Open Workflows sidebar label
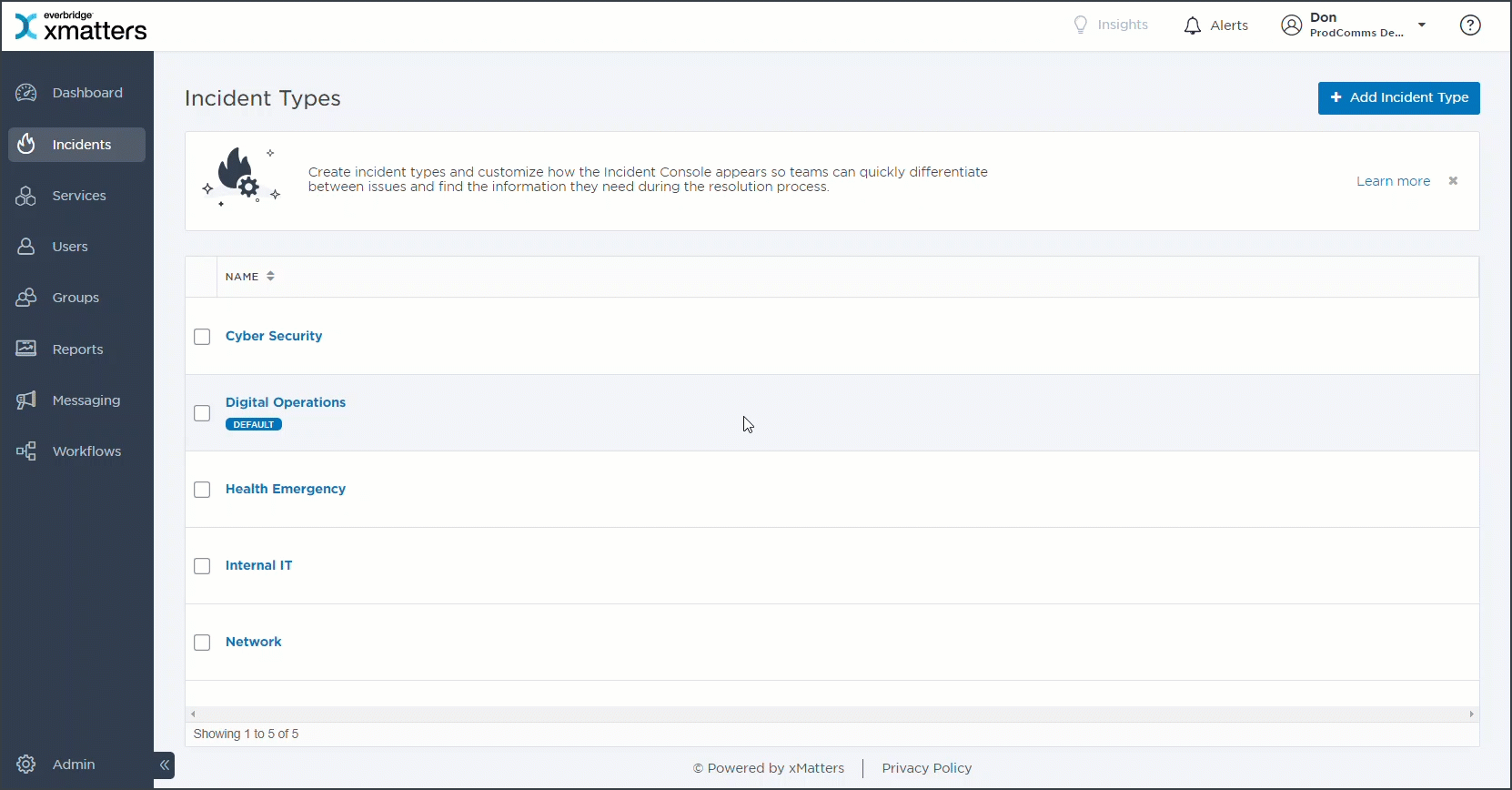The height and width of the screenshot is (790, 1512). pyautogui.click(x=86, y=451)
